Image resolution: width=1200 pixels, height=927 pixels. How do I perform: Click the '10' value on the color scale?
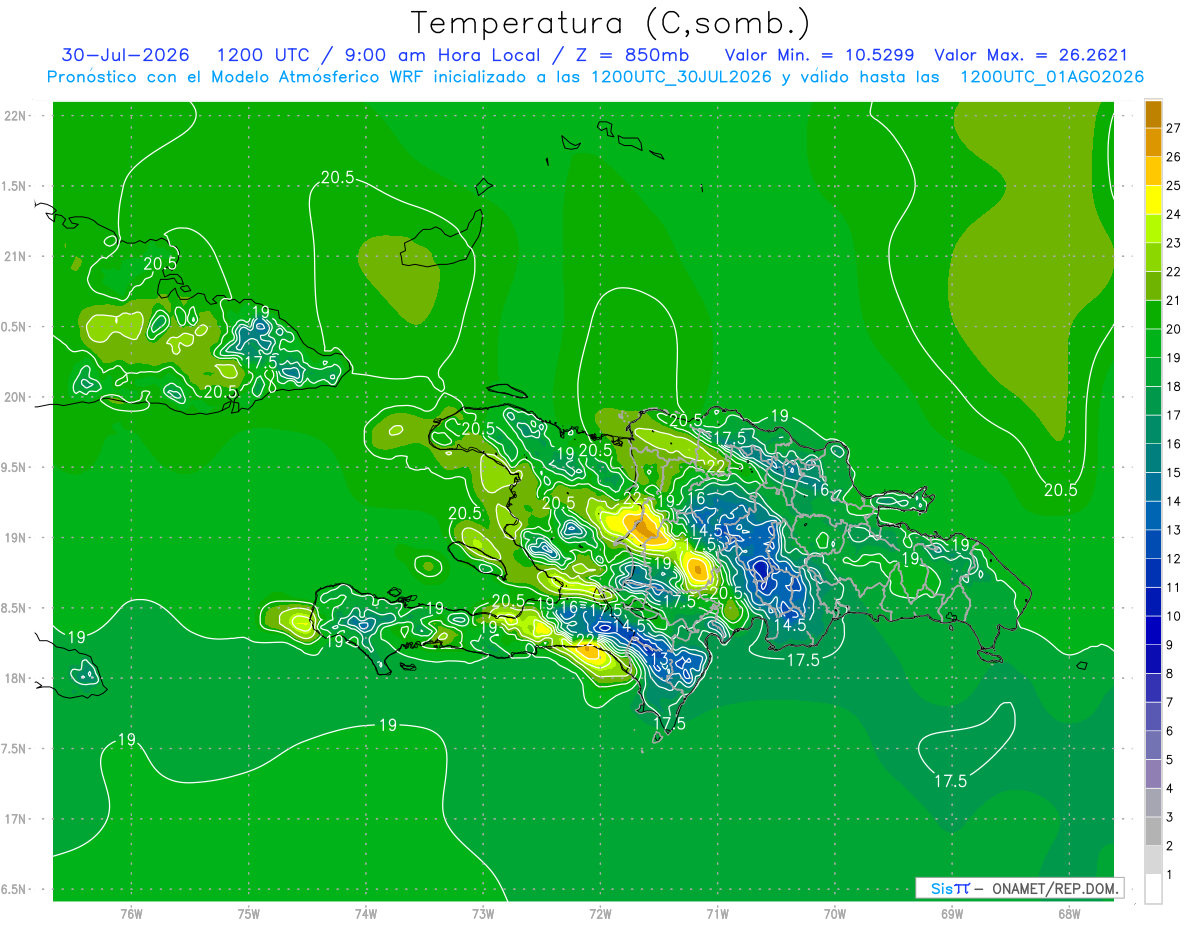1173,616
